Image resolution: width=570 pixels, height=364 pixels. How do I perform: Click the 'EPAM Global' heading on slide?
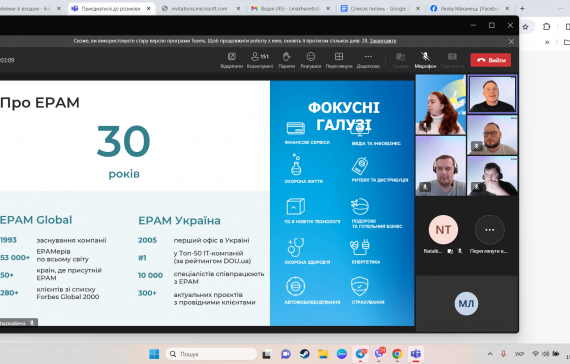[x=36, y=220]
